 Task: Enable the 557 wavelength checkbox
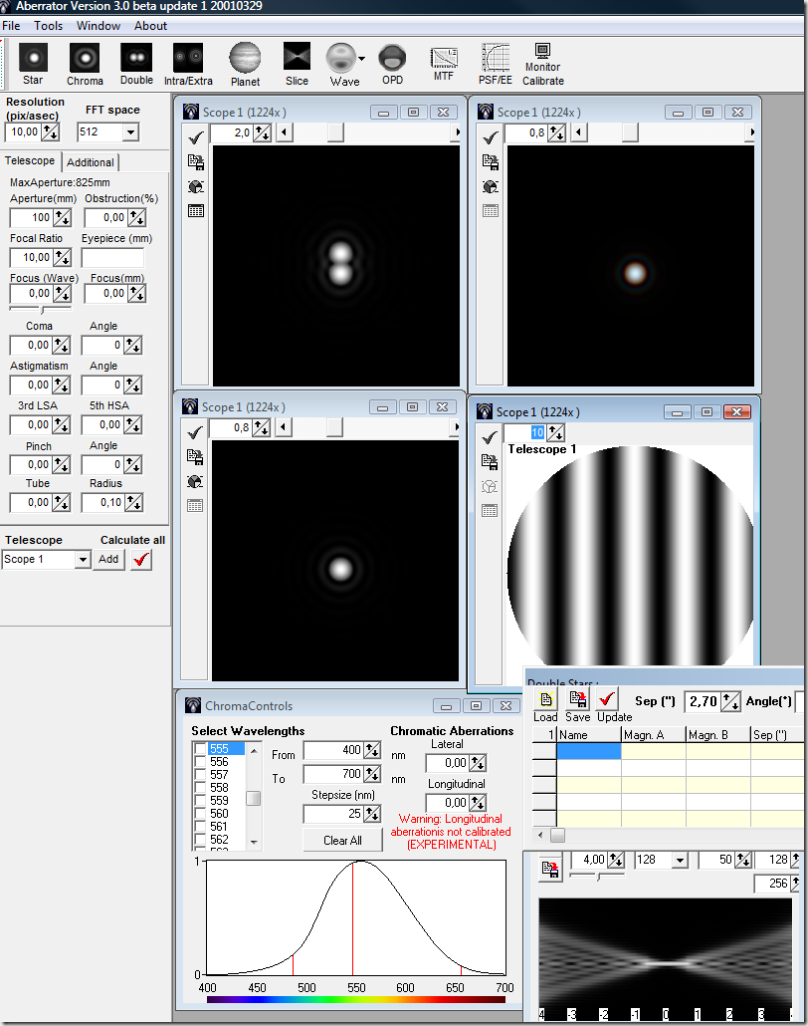[x=201, y=775]
